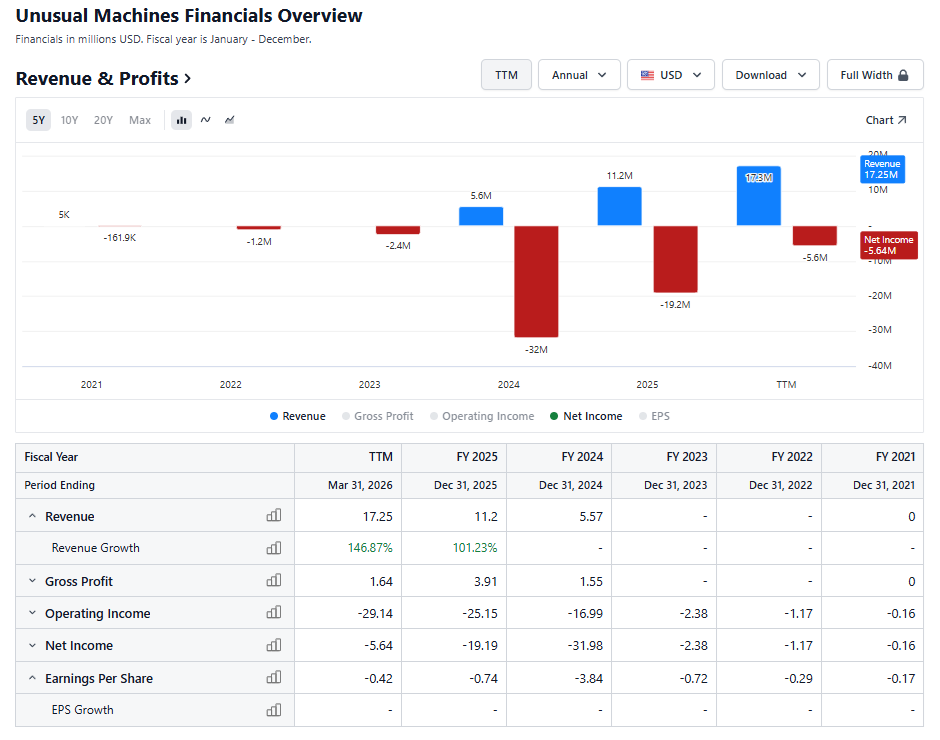The height and width of the screenshot is (740, 940).
Task: Select the 20Y time range tab
Action: (x=103, y=120)
